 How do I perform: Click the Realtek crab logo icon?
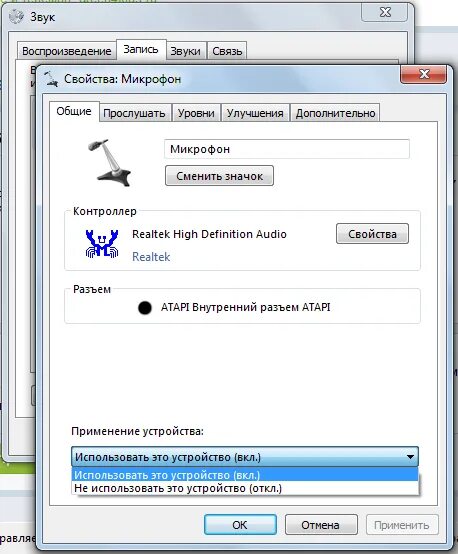[x=102, y=244]
